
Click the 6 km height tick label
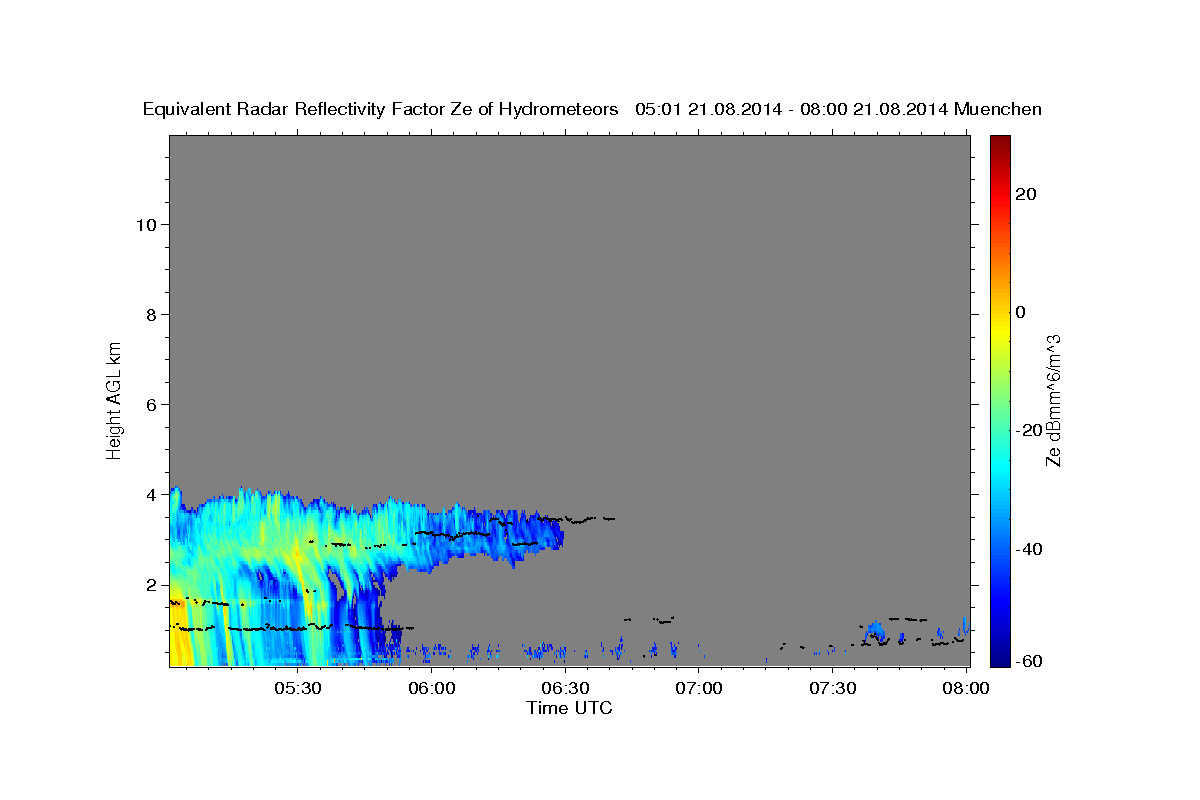pyautogui.click(x=152, y=404)
